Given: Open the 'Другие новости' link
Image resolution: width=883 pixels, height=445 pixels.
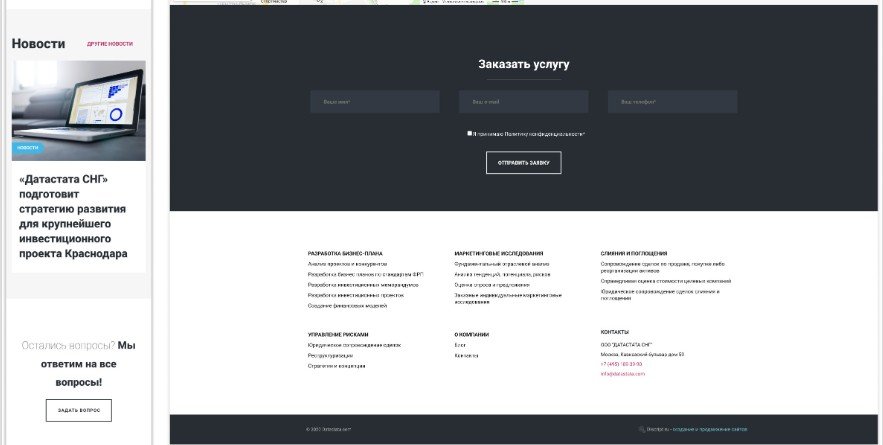Looking at the screenshot, I should click(110, 43).
